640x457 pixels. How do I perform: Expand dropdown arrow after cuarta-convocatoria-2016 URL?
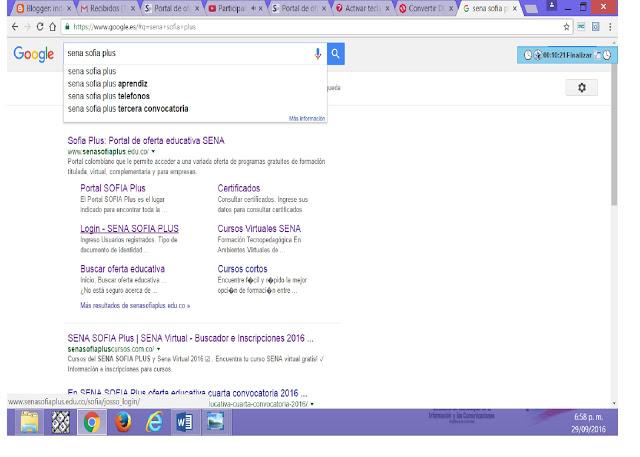[x=312, y=404]
